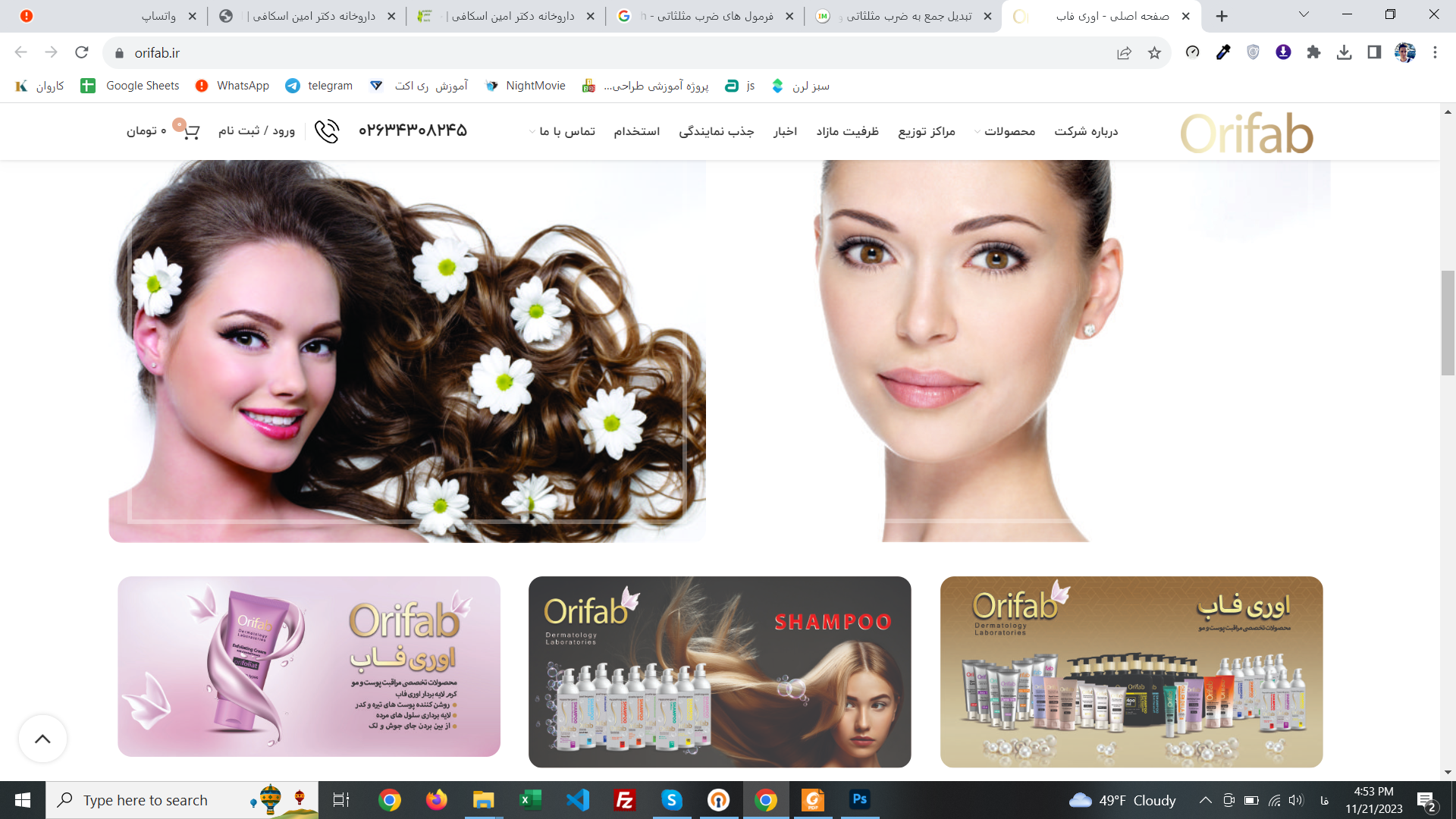Open the js bookmark
This screenshot has width=1456, height=819.
point(739,86)
